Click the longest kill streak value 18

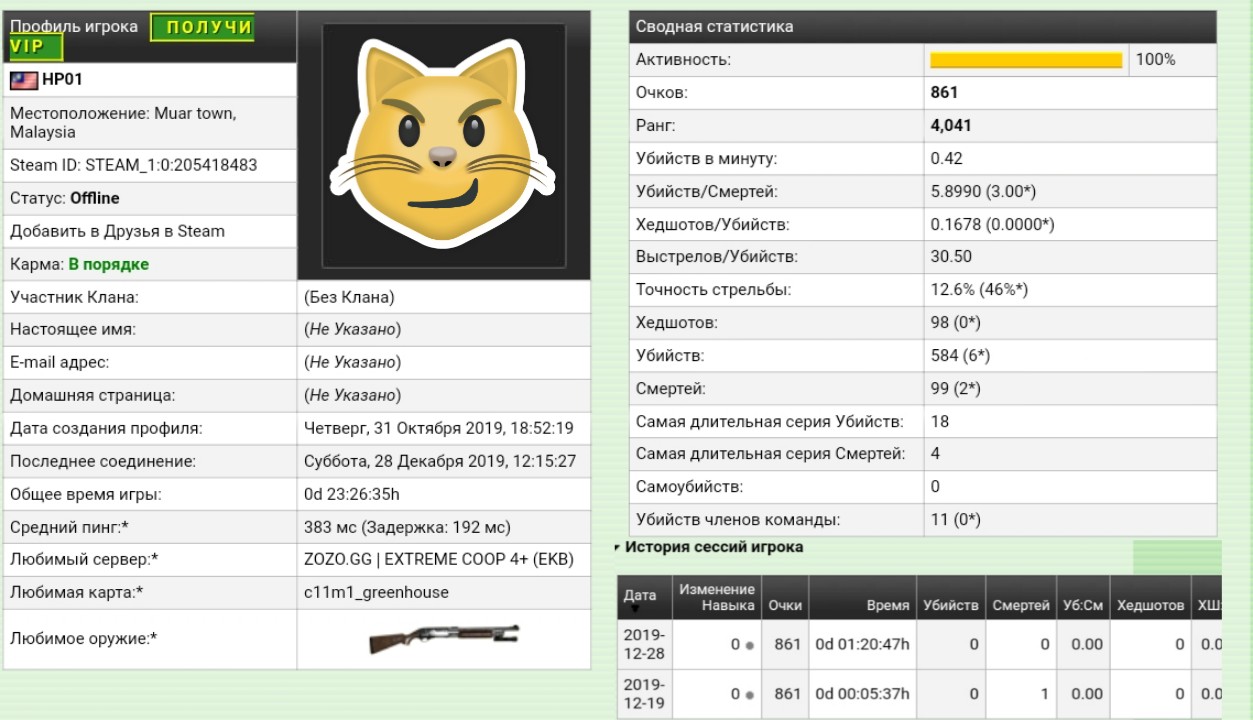coord(940,421)
